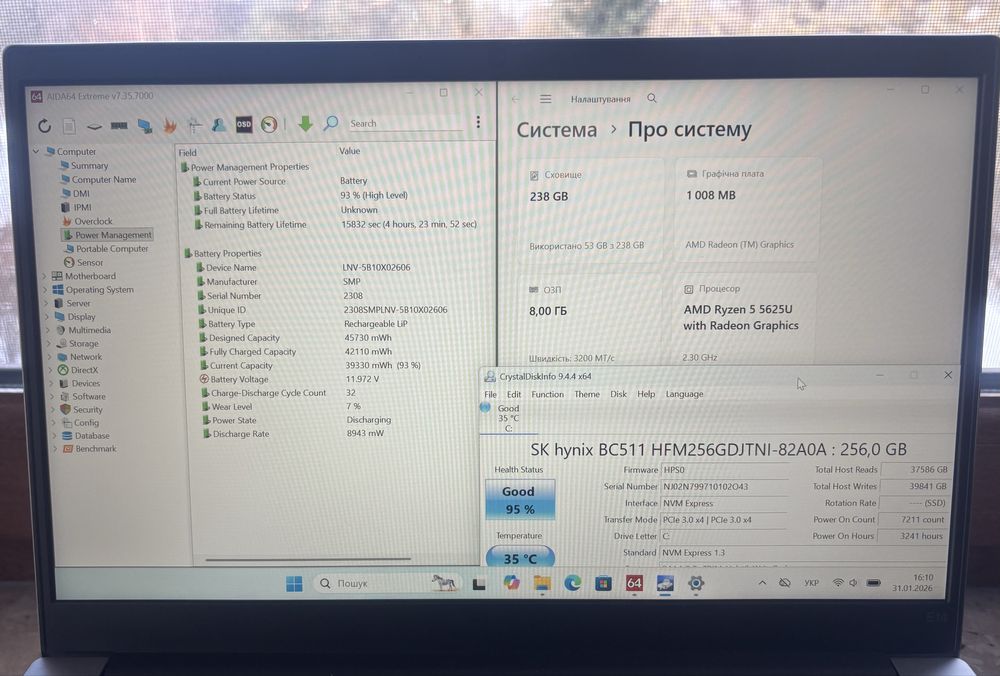1000x676 pixels.
Task: Open the SensorPanel gauge icon
Action: pyautogui.click(x=269, y=124)
